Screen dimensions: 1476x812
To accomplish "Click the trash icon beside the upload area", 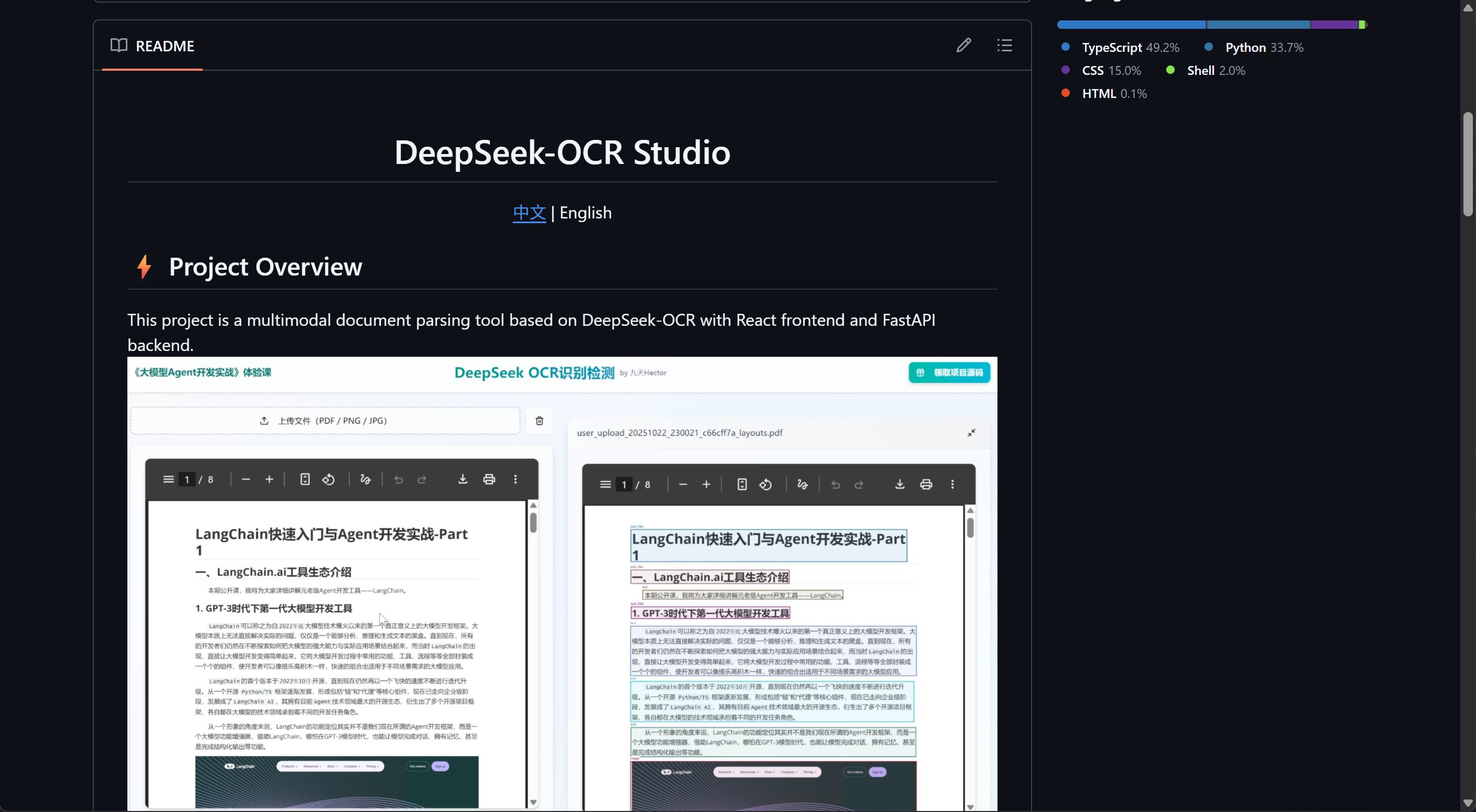I will click(x=539, y=421).
